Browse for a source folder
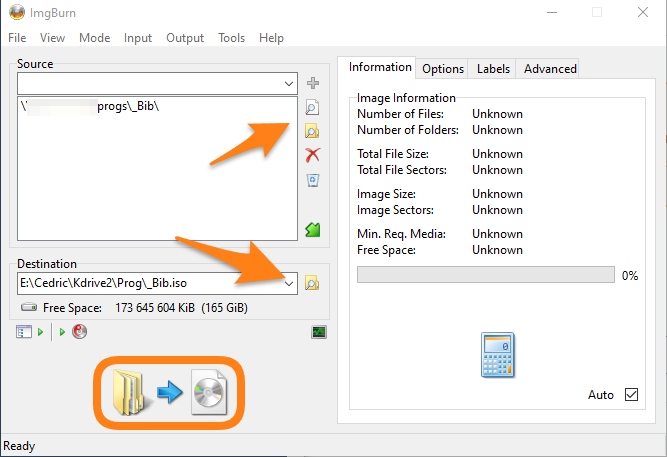 click(312, 131)
